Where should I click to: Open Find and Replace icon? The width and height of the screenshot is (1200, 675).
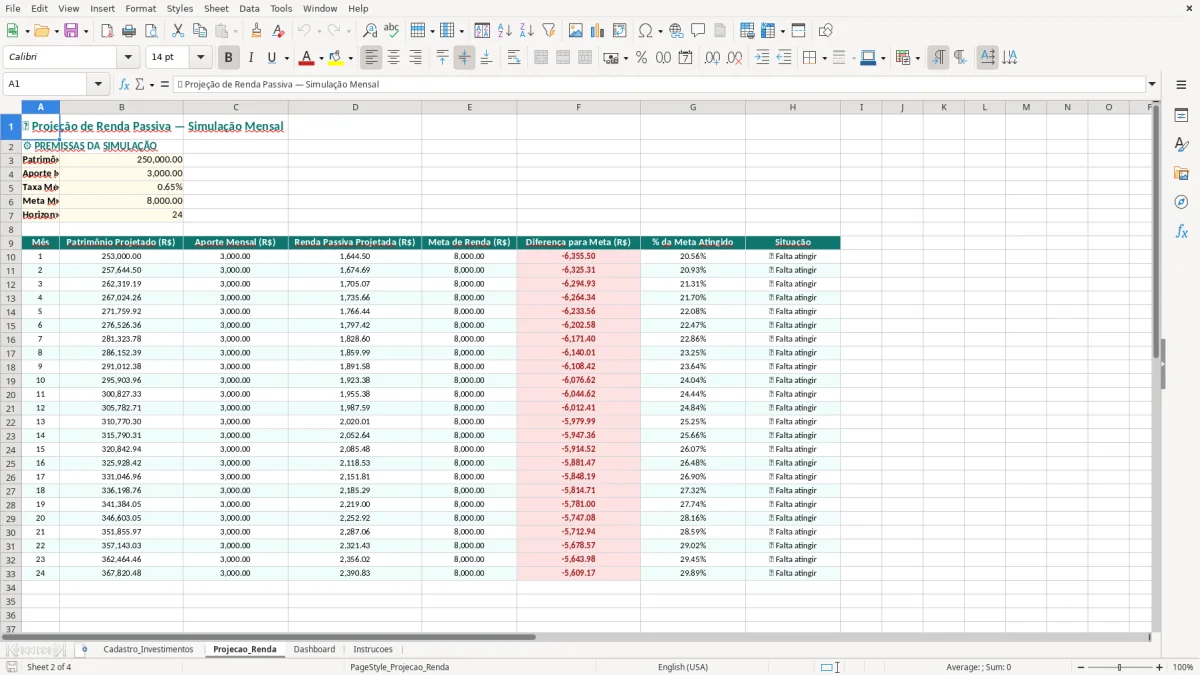point(370,31)
